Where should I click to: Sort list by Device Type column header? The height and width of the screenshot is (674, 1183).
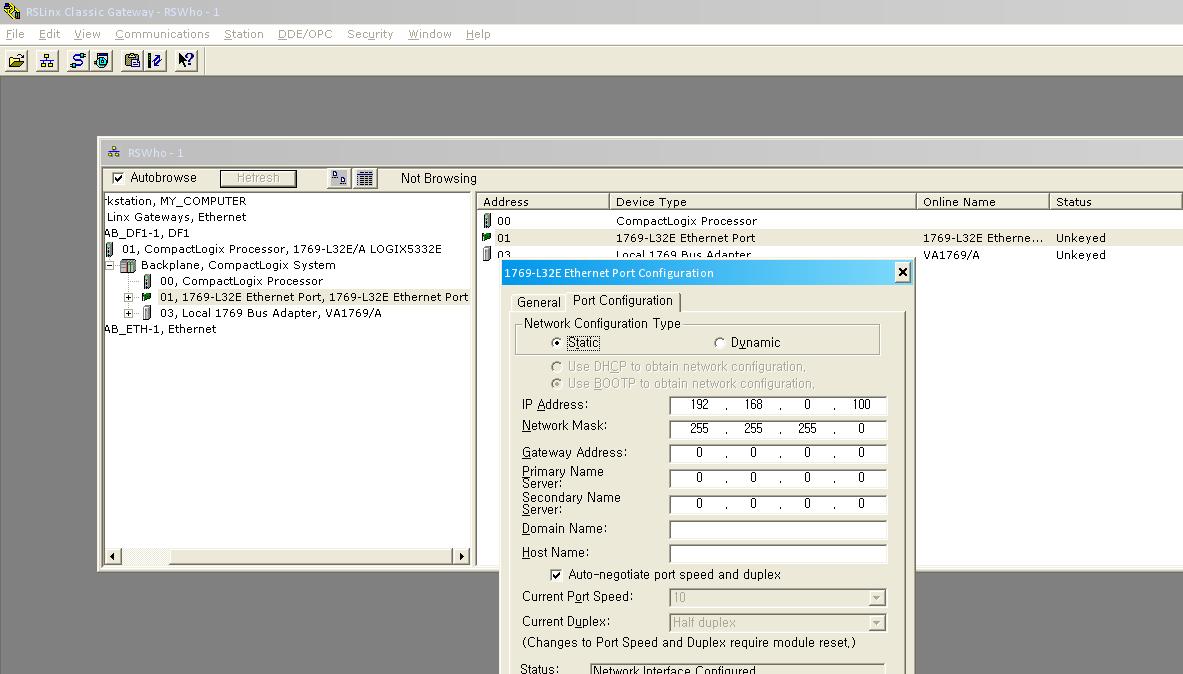coord(763,202)
